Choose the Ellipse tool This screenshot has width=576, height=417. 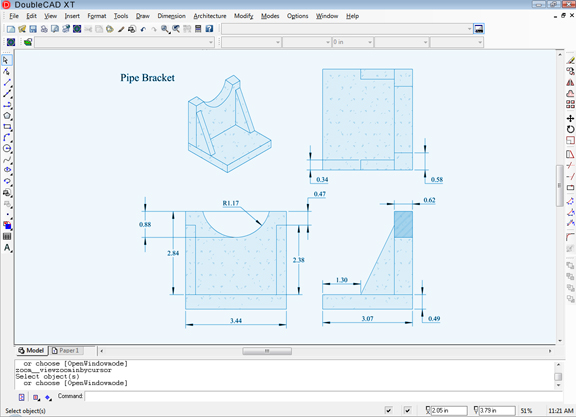click(7, 170)
